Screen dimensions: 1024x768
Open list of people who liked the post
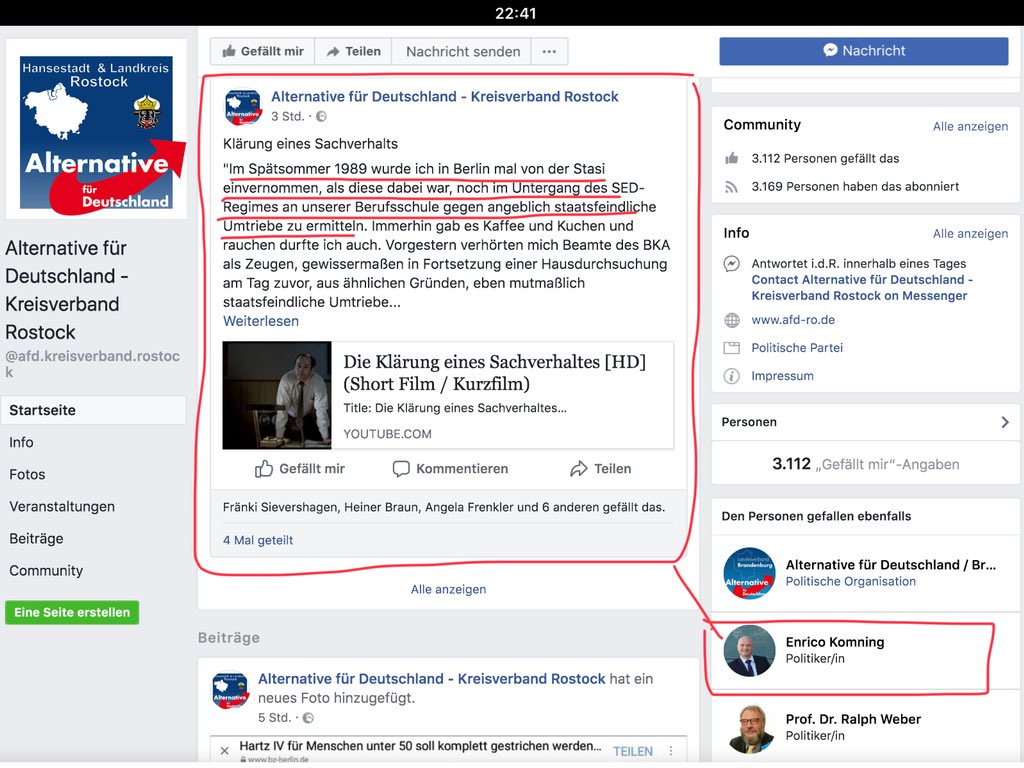coord(443,507)
